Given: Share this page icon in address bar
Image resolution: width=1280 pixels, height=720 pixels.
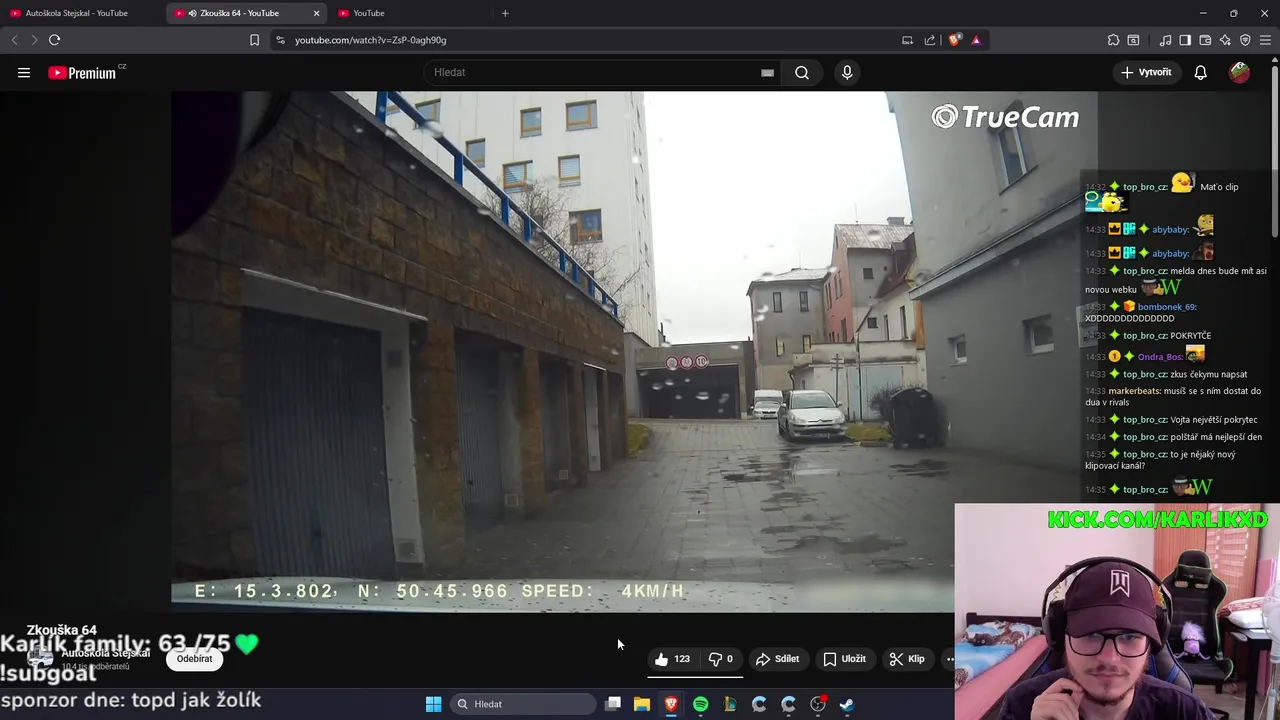Looking at the screenshot, I should click(x=930, y=40).
